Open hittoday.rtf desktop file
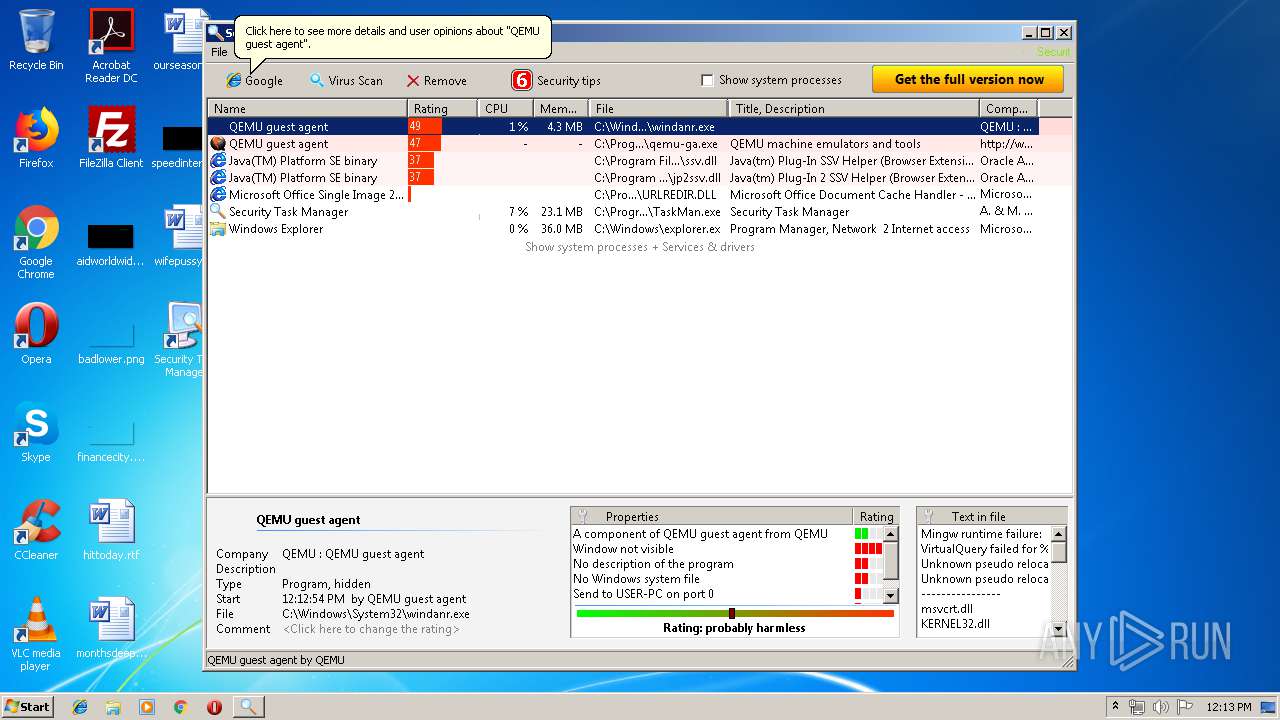Image resolution: width=1280 pixels, height=720 pixels. pyautogui.click(x=111, y=530)
